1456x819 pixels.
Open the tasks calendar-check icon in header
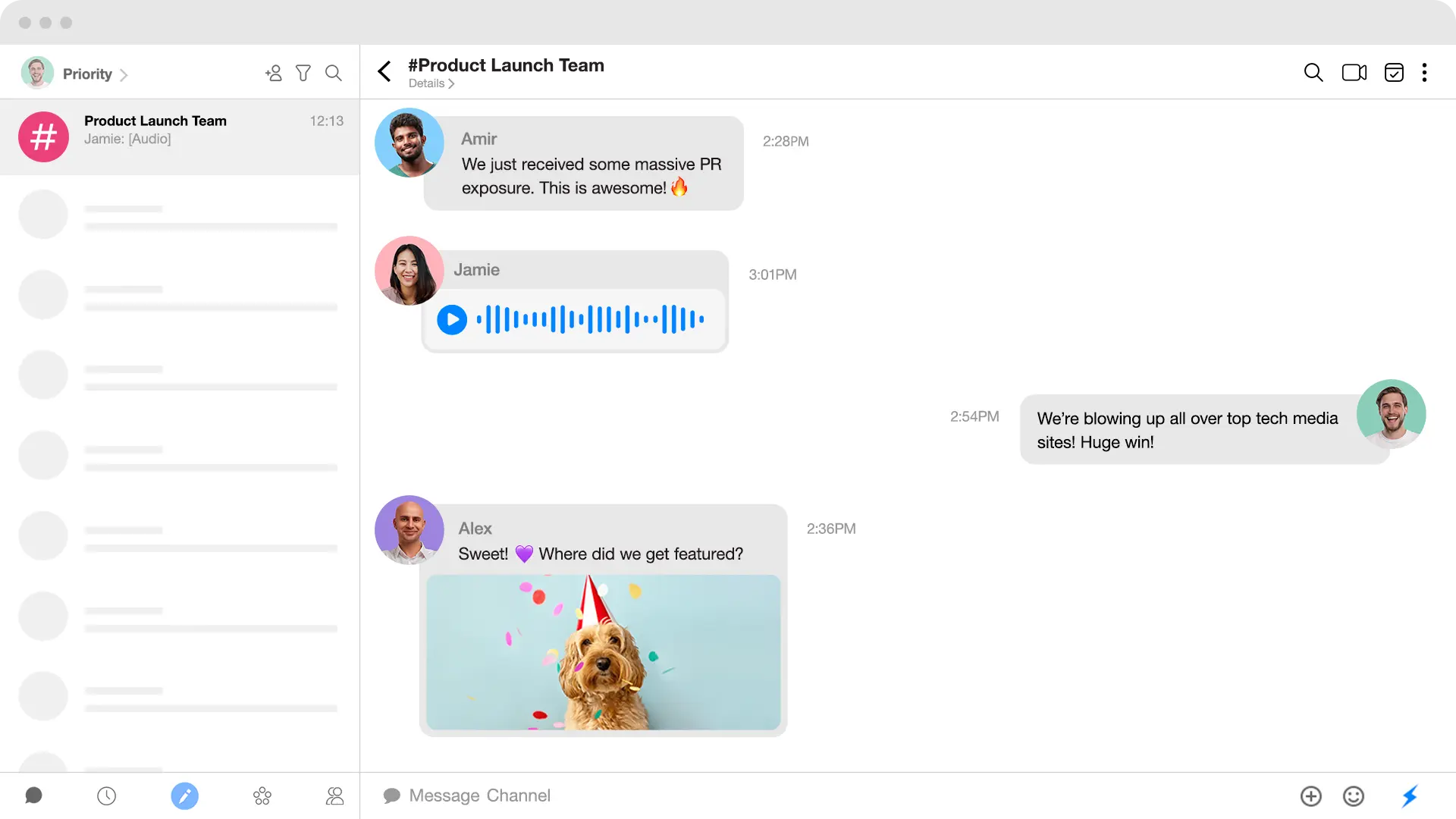pos(1394,72)
